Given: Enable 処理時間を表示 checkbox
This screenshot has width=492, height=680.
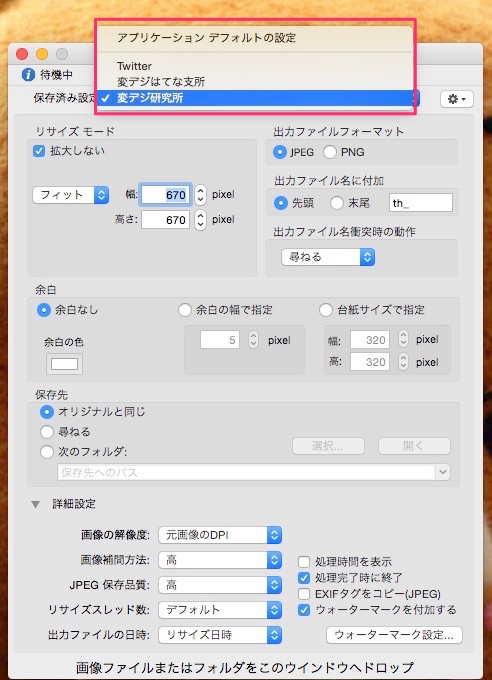Looking at the screenshot, I should [304, 562].
